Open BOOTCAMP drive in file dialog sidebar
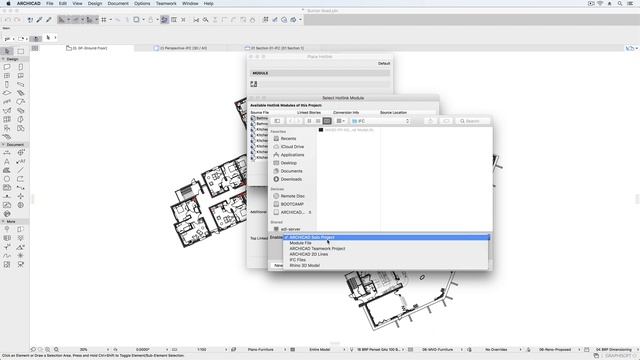Image resolution: width=640 pixels, height=360 pixels. 292,204
